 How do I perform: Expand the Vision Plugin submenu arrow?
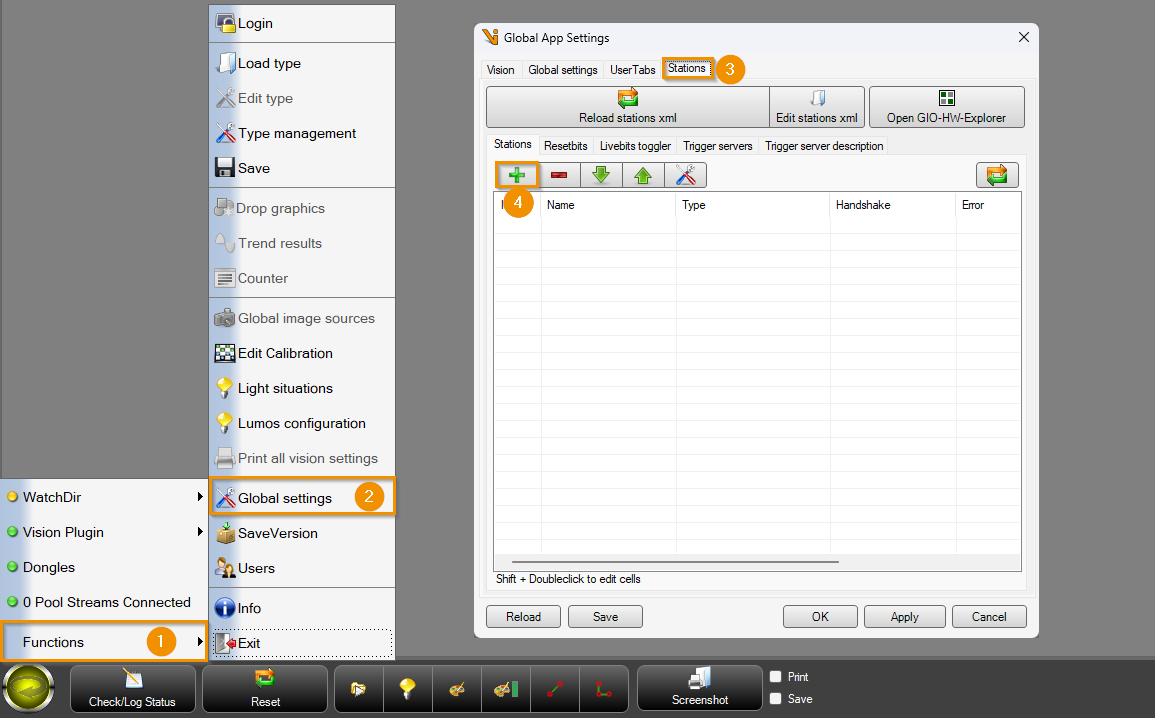point(200,532)
